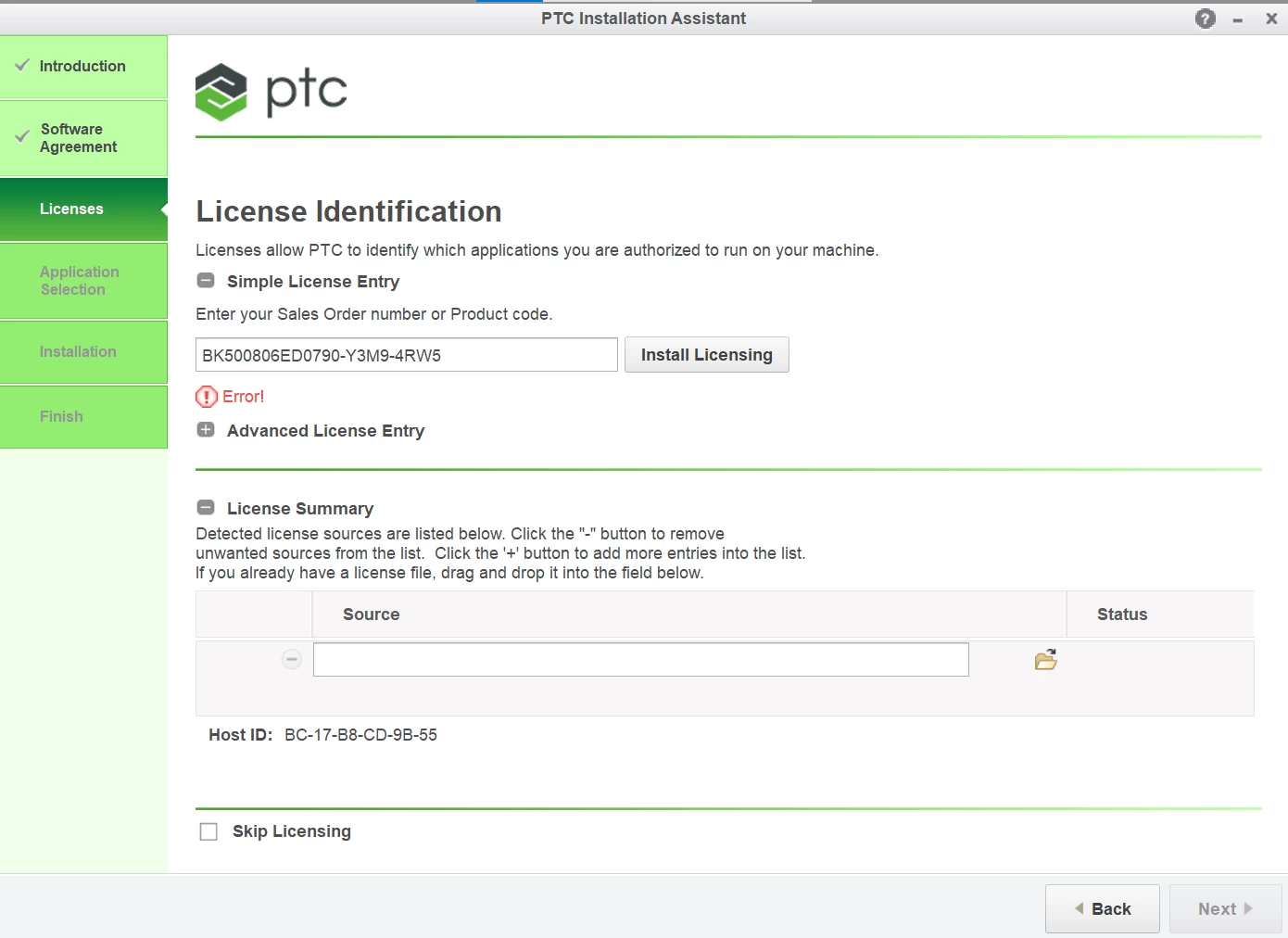
Task: Click the Host ID value BC-17-B8-CD-9B-55
Action: [x=360, y=735]
